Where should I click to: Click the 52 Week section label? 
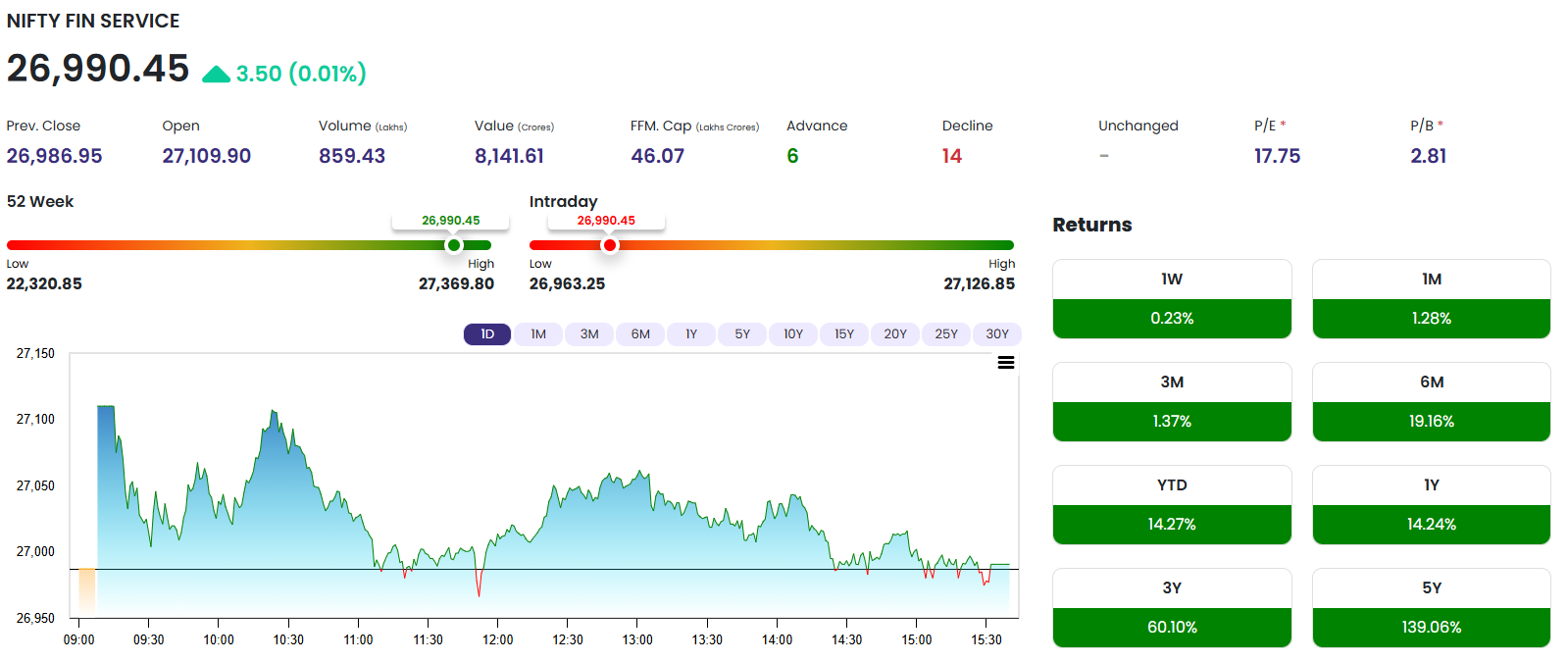point(40,201)
